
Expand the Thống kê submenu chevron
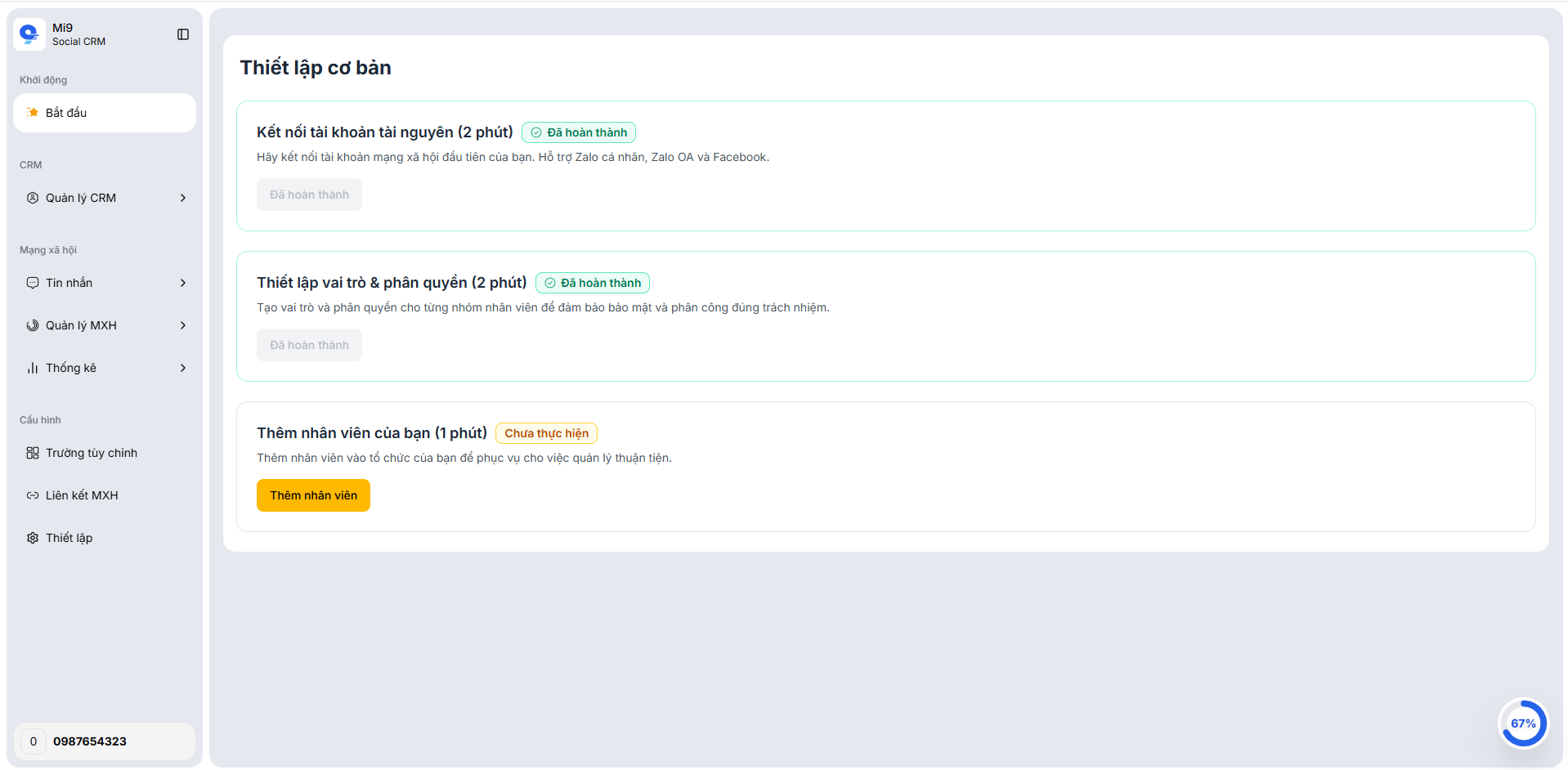tap(183, 368)
